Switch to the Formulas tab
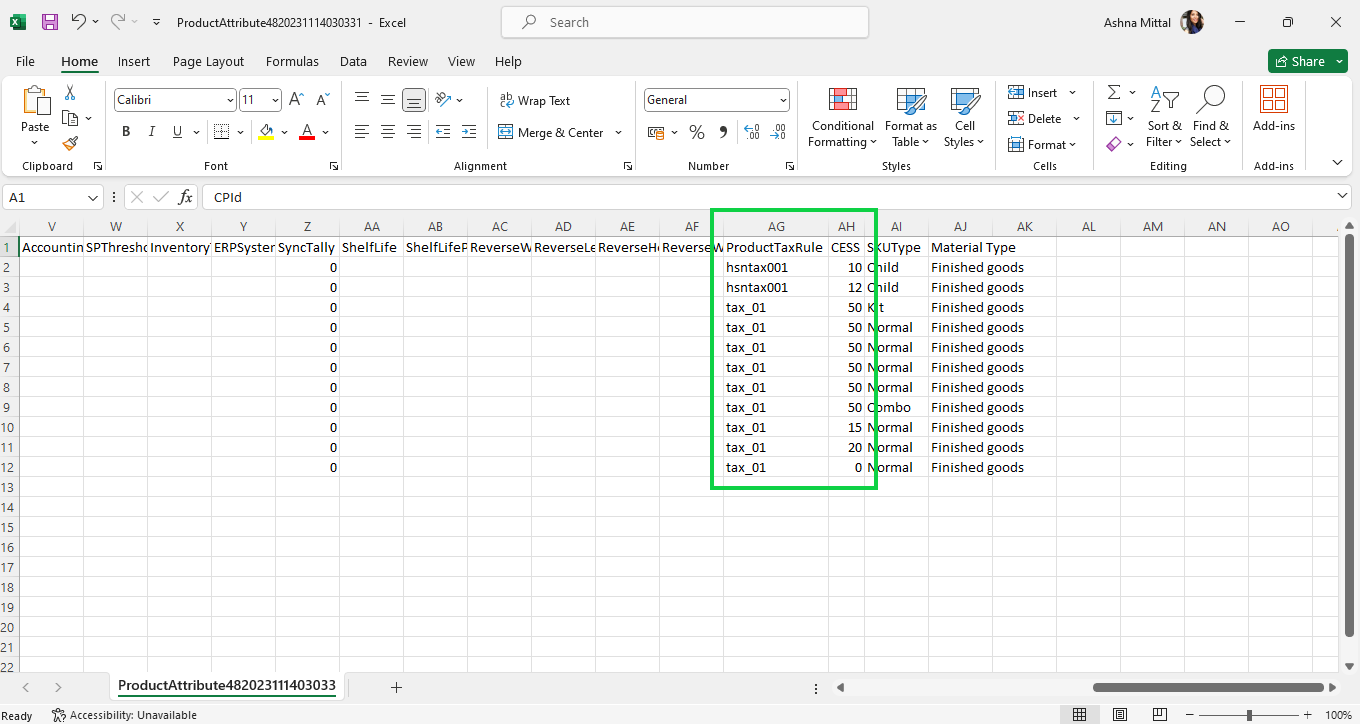The image size is (1360, 724). (x=292, y=61)
